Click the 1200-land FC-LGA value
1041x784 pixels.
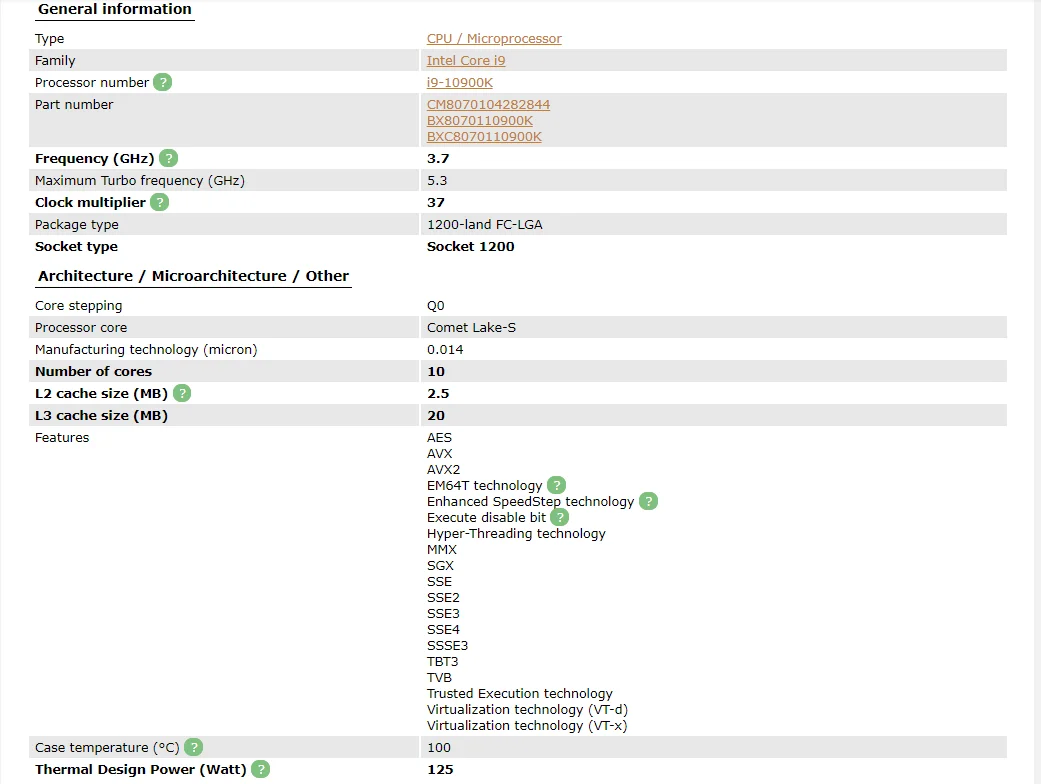[485, 224]
